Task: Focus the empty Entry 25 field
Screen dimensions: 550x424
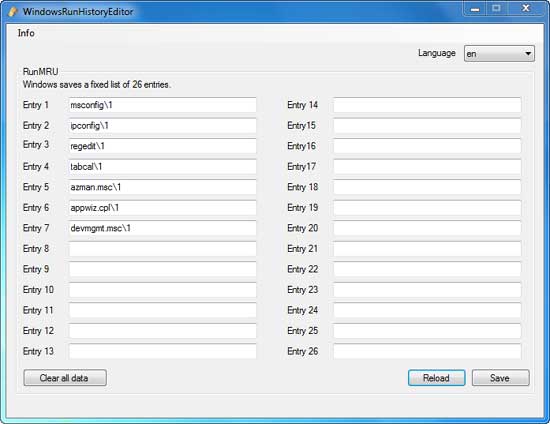Action: coord(427,331)
